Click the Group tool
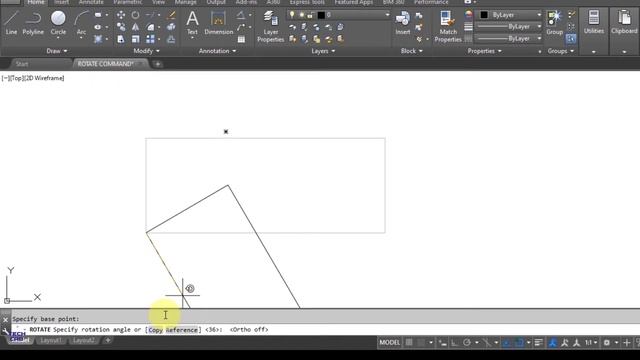This screenshot has height=360, width=640. coord(554,23)
